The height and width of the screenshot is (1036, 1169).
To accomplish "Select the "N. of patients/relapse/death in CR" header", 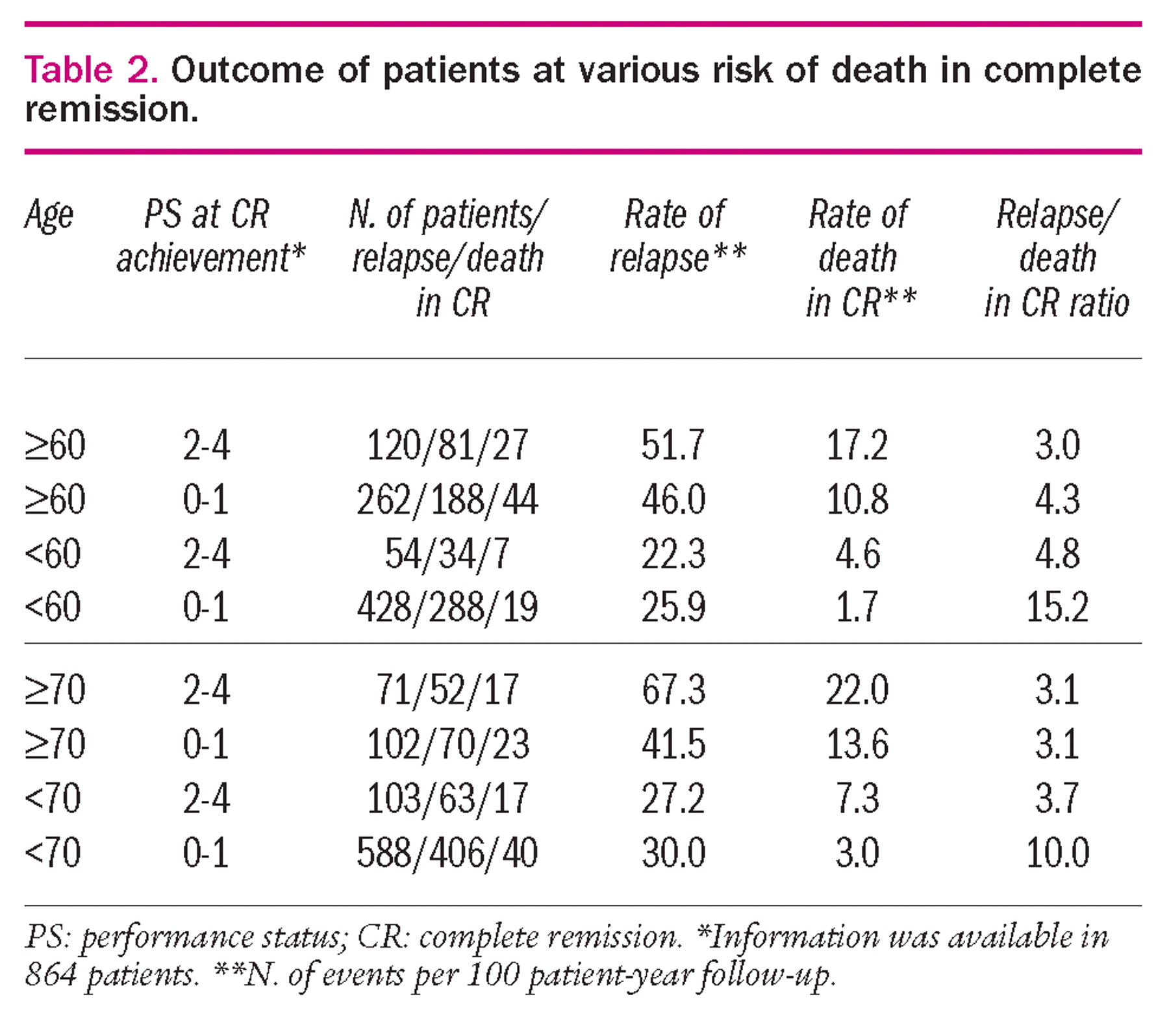I will pos(448,258).
